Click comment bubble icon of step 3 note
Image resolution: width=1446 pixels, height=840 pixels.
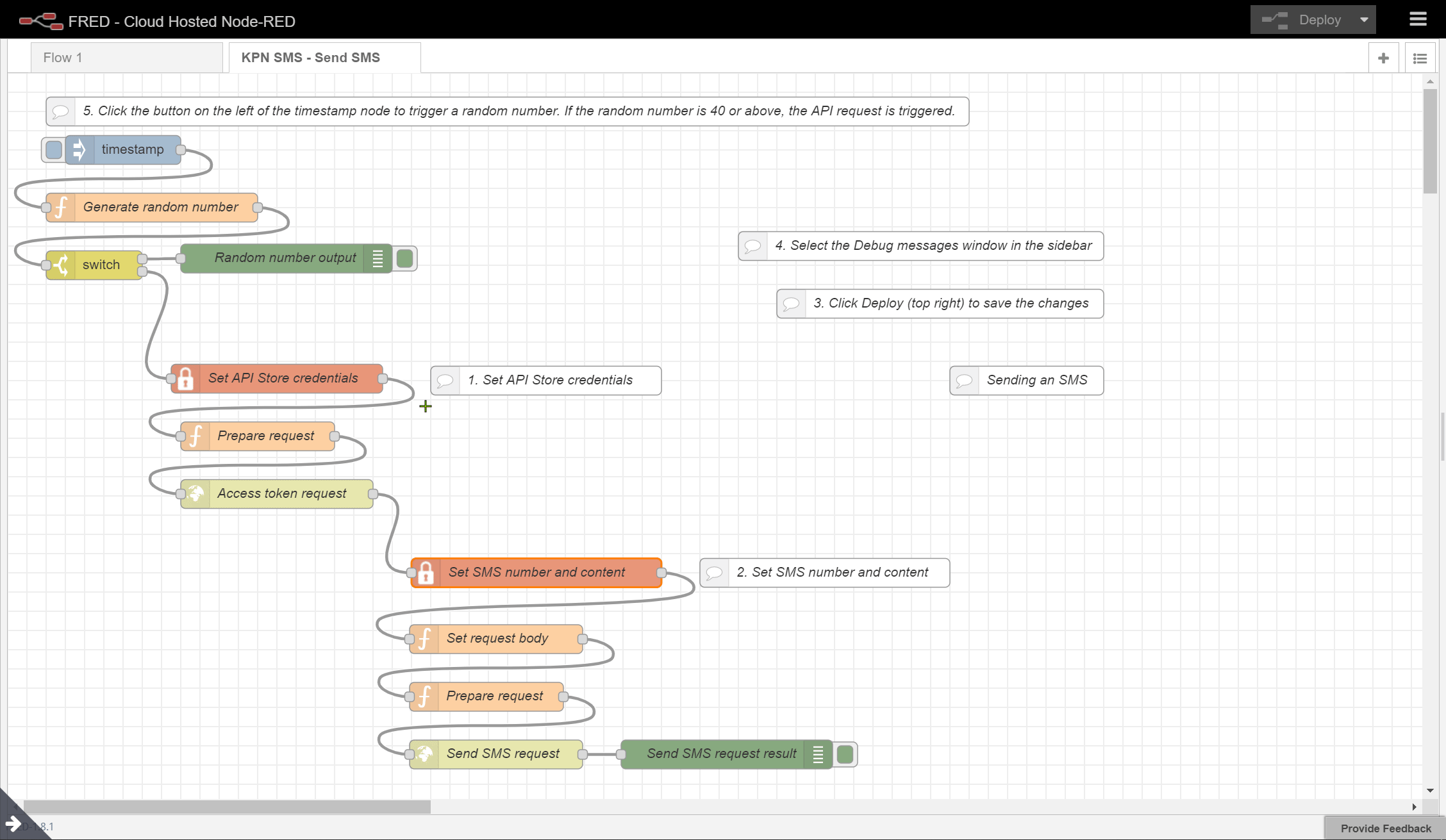pos(792,304)
